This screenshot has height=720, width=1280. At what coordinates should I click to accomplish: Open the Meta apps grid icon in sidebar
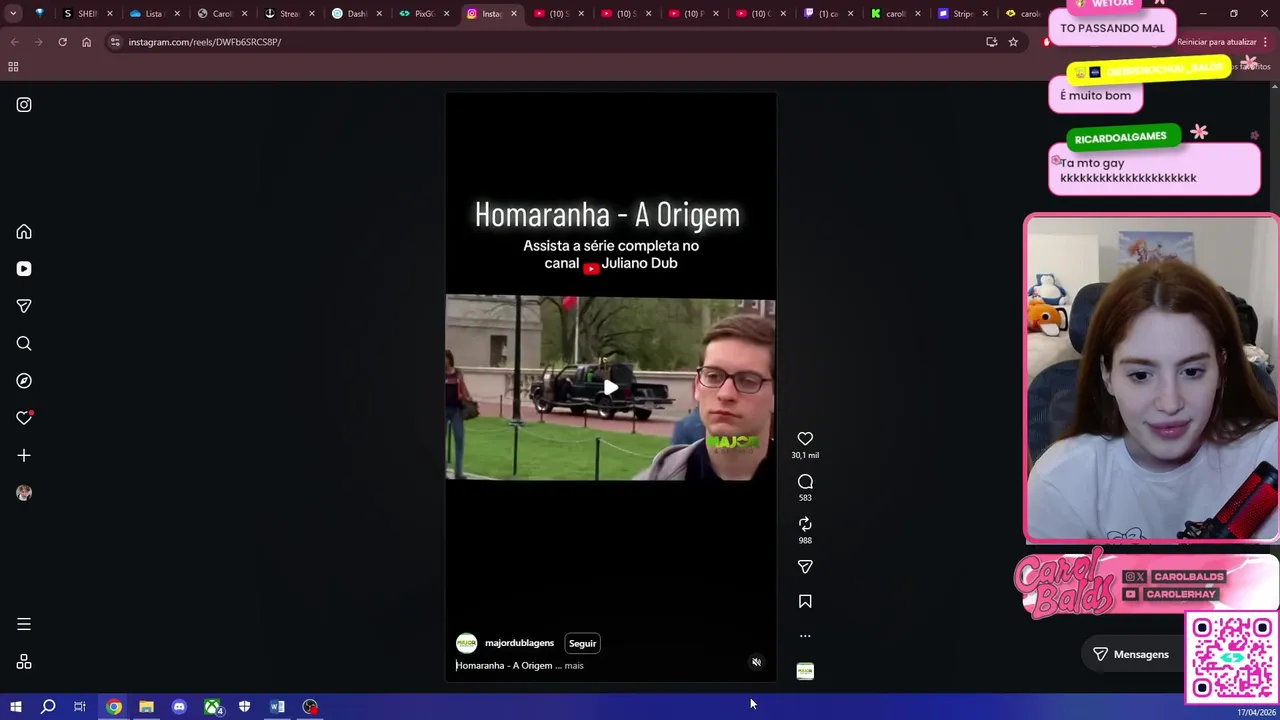tap(24, 662)
